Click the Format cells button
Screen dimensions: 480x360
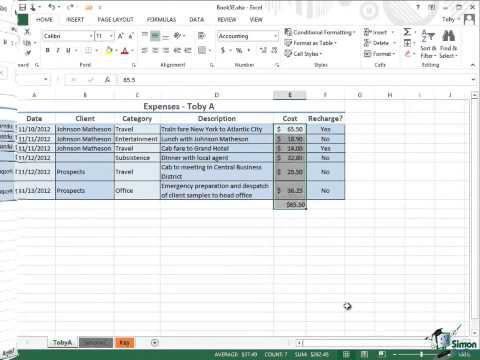point(379,54)
